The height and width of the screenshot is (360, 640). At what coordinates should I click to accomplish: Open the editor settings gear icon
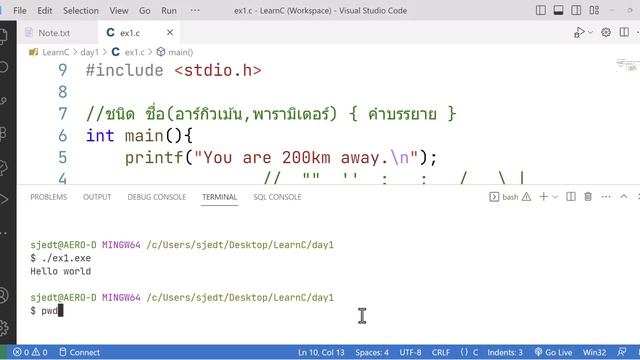(606, 32)
